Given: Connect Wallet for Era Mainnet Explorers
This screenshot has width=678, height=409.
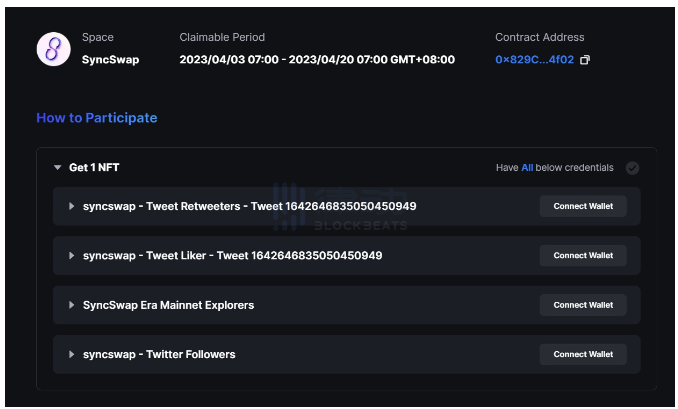Looking at the screenshot, I should click(x=583, y=305).
